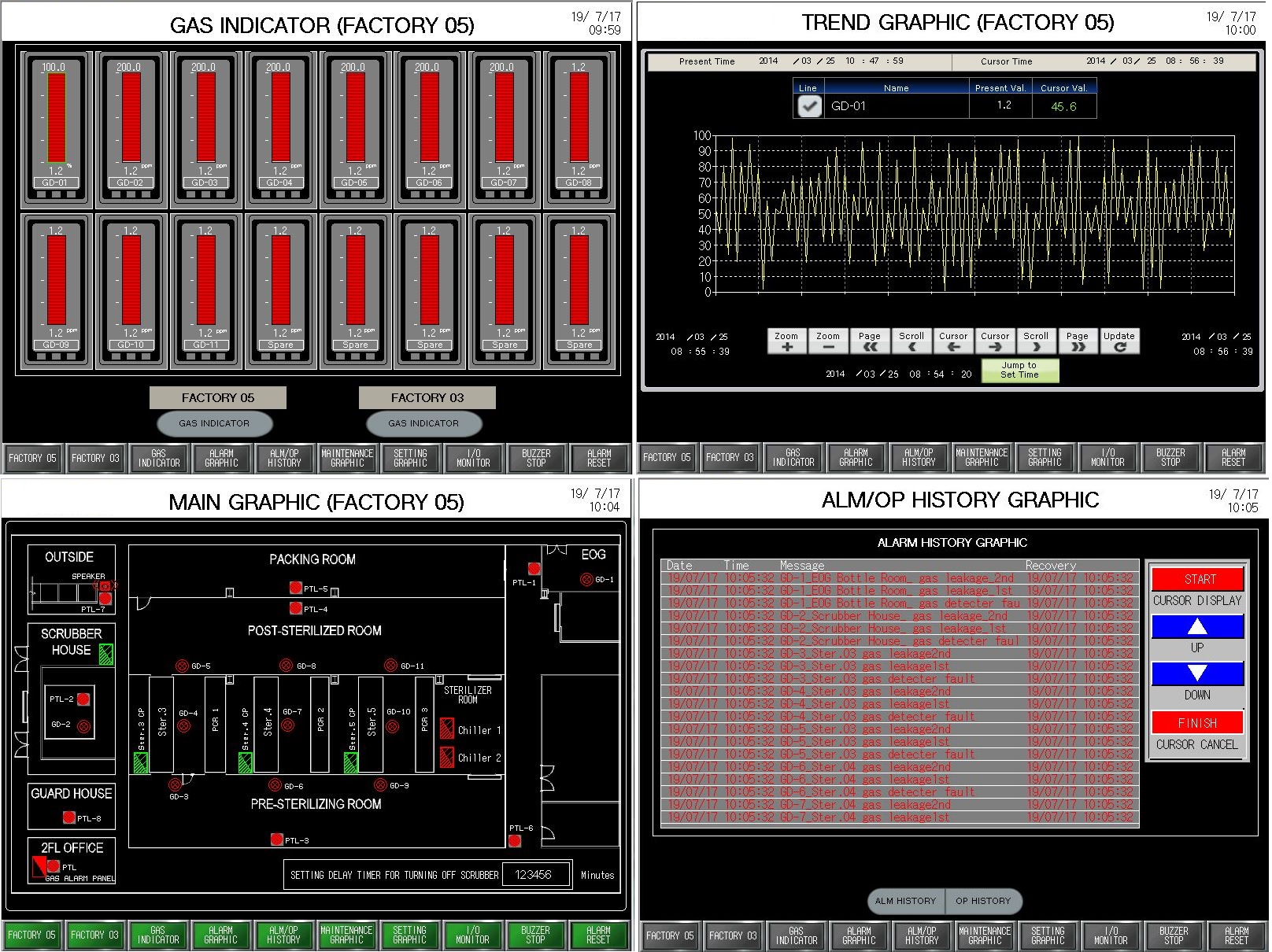
Task: Open GAS INDICATOR under FACTORY 03 label
Action: tap(423, 423)
